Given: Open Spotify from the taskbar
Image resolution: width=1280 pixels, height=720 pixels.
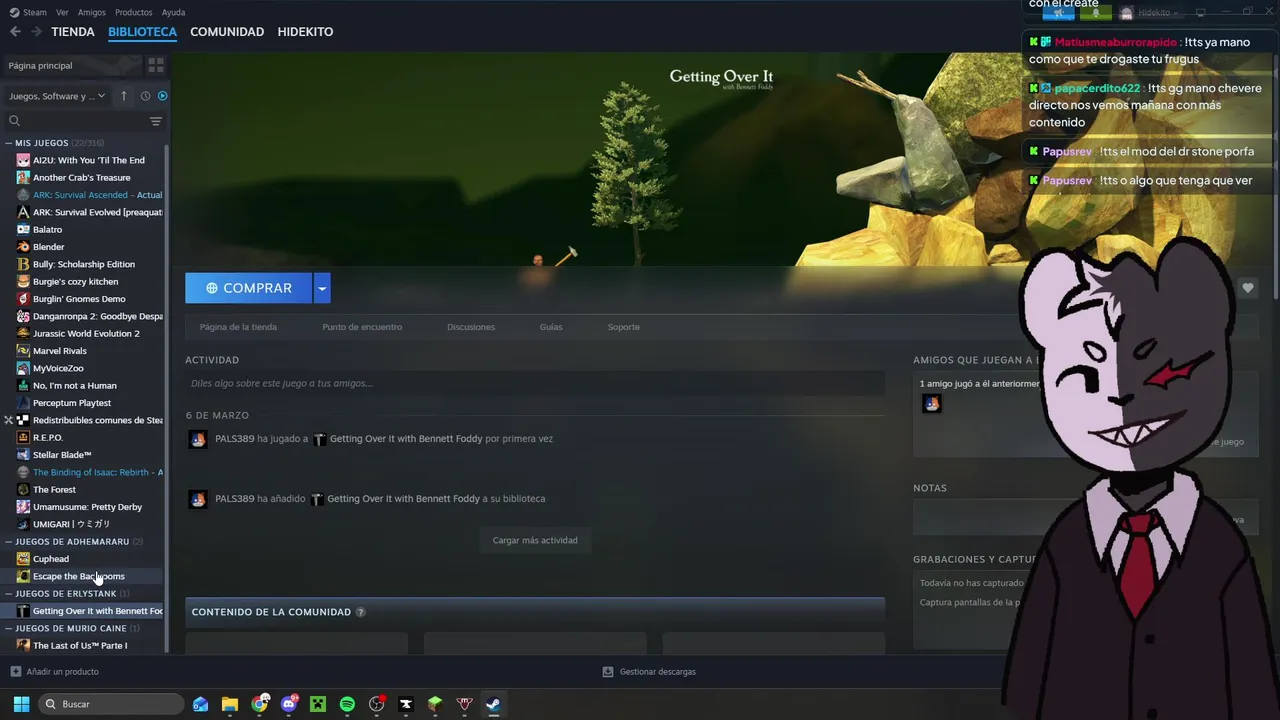Looking at the screenshot, I should 347,704.
